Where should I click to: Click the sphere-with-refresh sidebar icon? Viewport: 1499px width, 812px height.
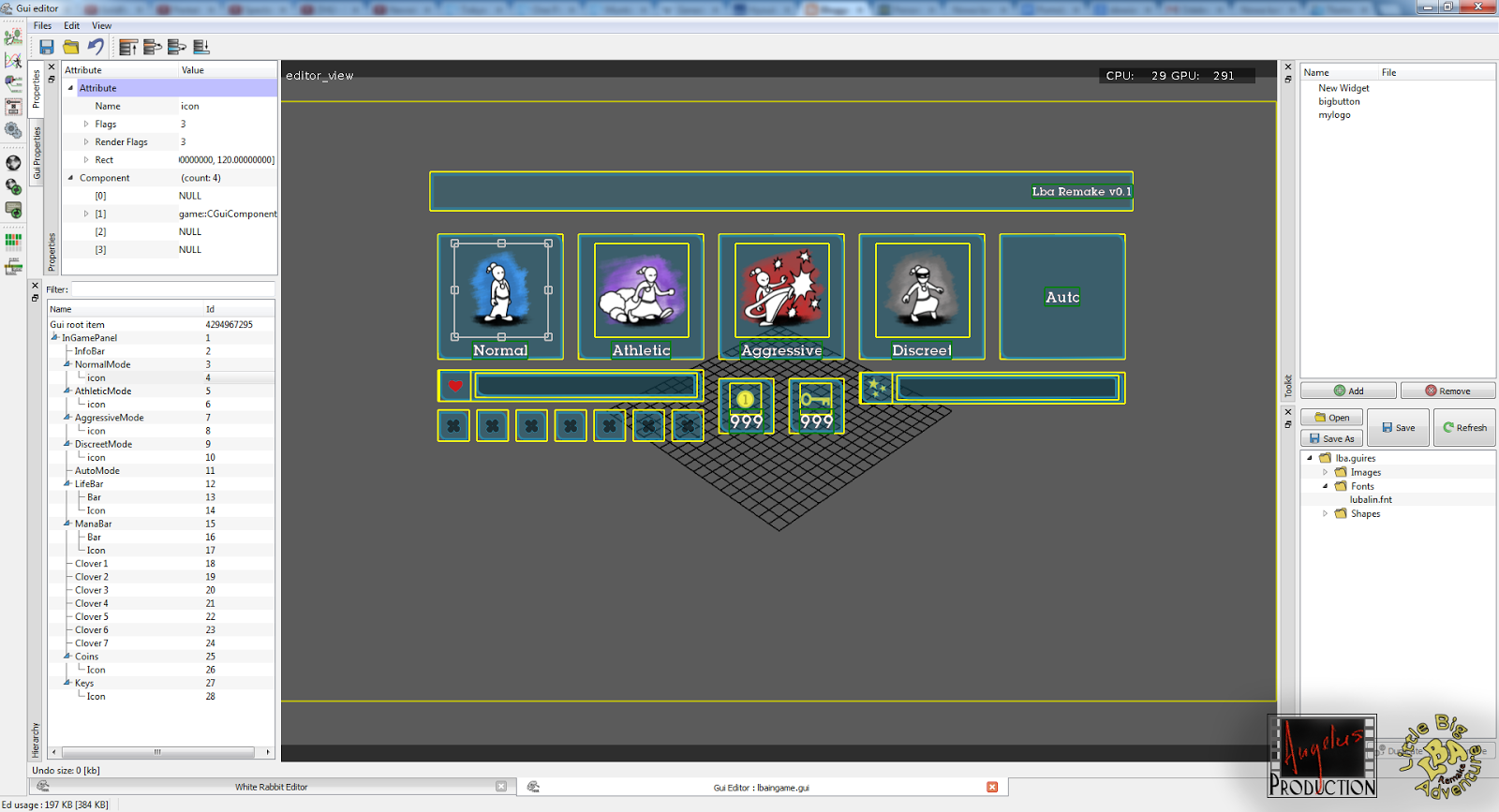tap(13, 186)
